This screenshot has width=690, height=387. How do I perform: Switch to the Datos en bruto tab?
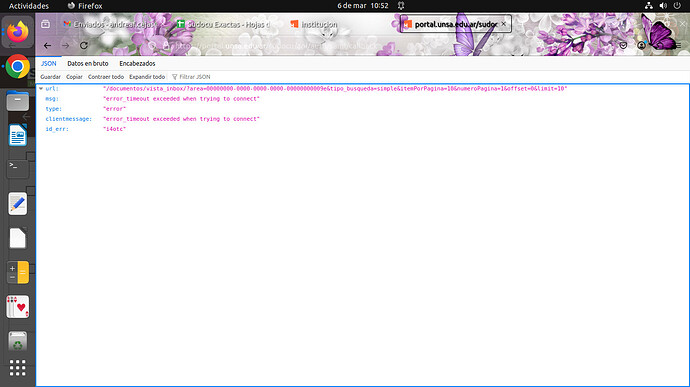pos(88,63)
